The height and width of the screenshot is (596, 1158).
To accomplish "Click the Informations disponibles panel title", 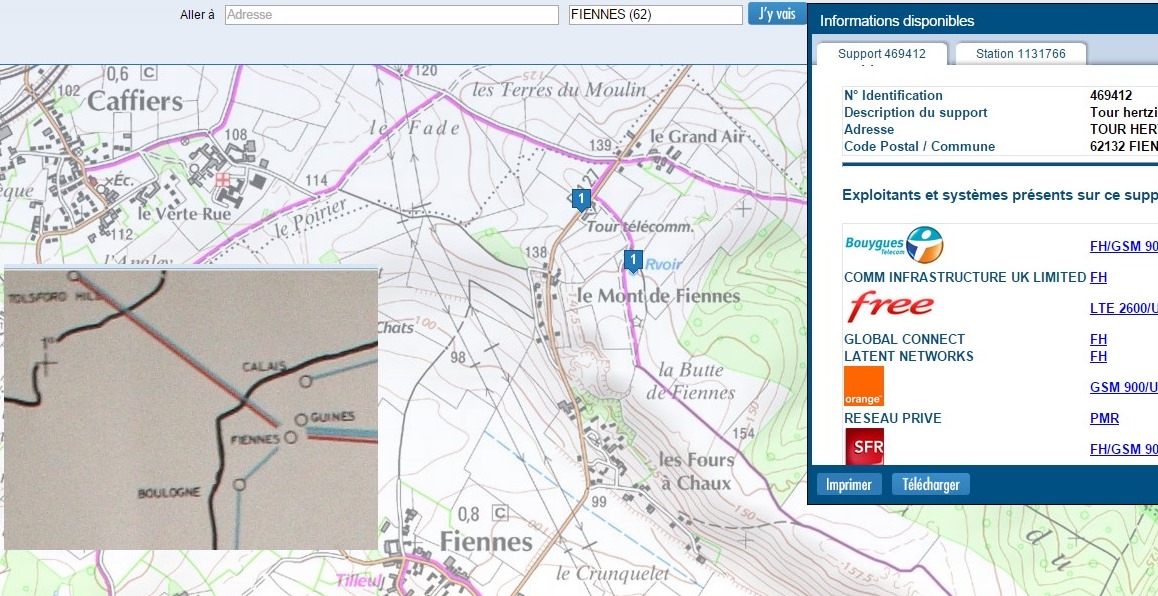I will (897, 21).
